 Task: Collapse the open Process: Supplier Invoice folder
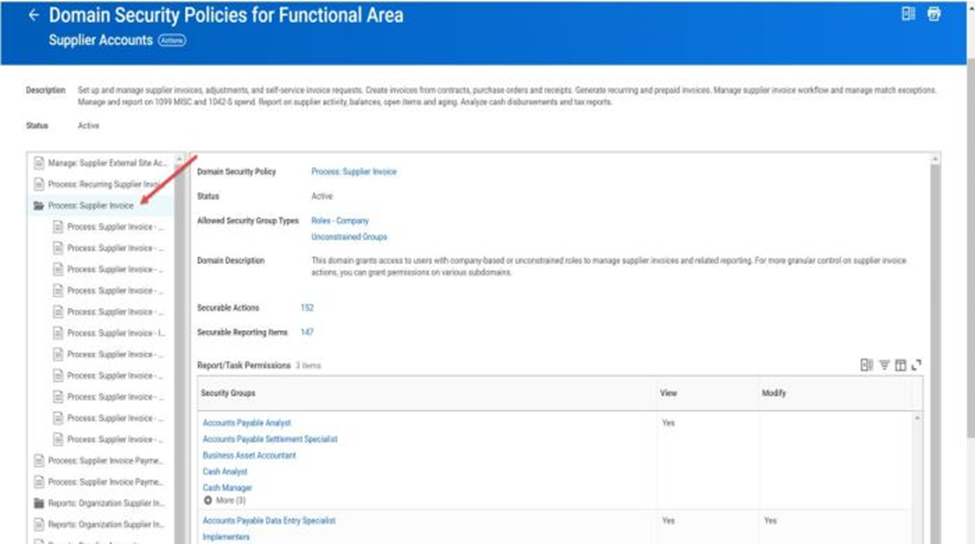point(38,206)
